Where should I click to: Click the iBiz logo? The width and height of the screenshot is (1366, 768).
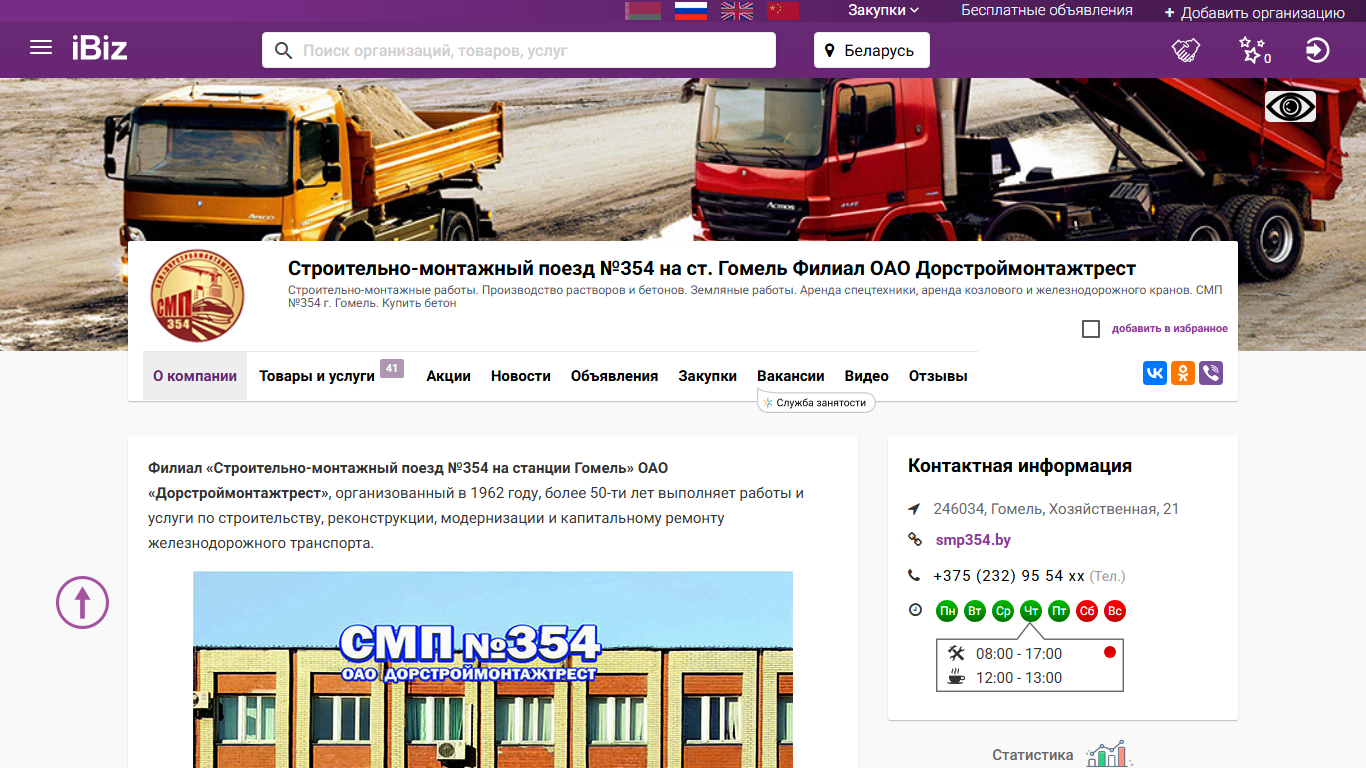click(x=99, y=48)
